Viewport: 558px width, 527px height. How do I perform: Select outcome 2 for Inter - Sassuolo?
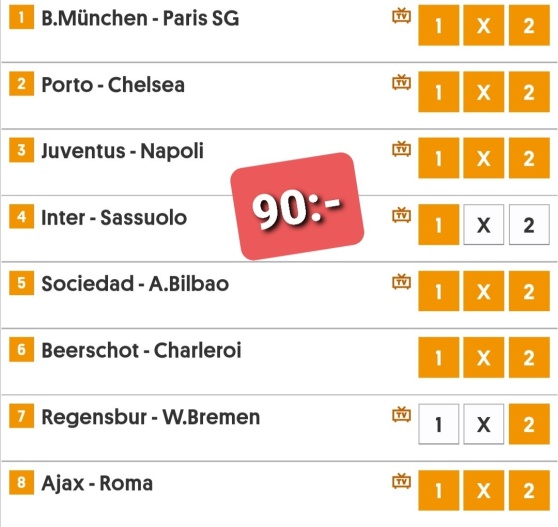[529, 225]
